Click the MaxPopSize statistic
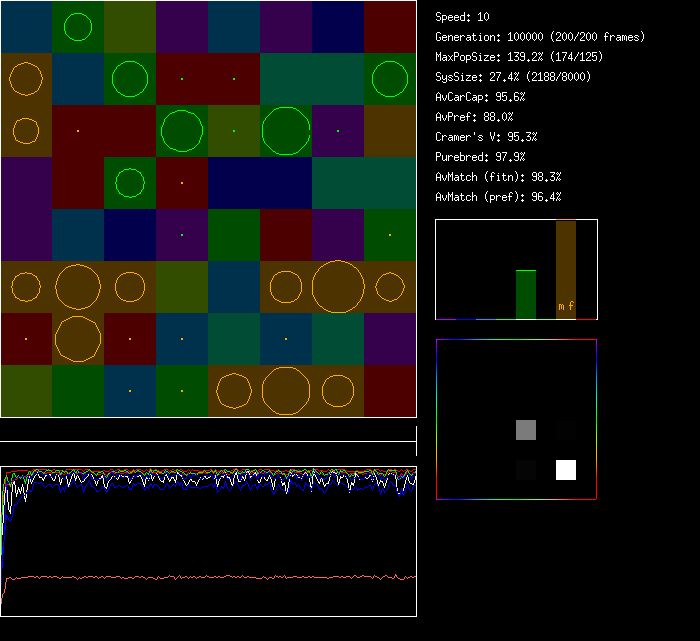 point(519,57)
